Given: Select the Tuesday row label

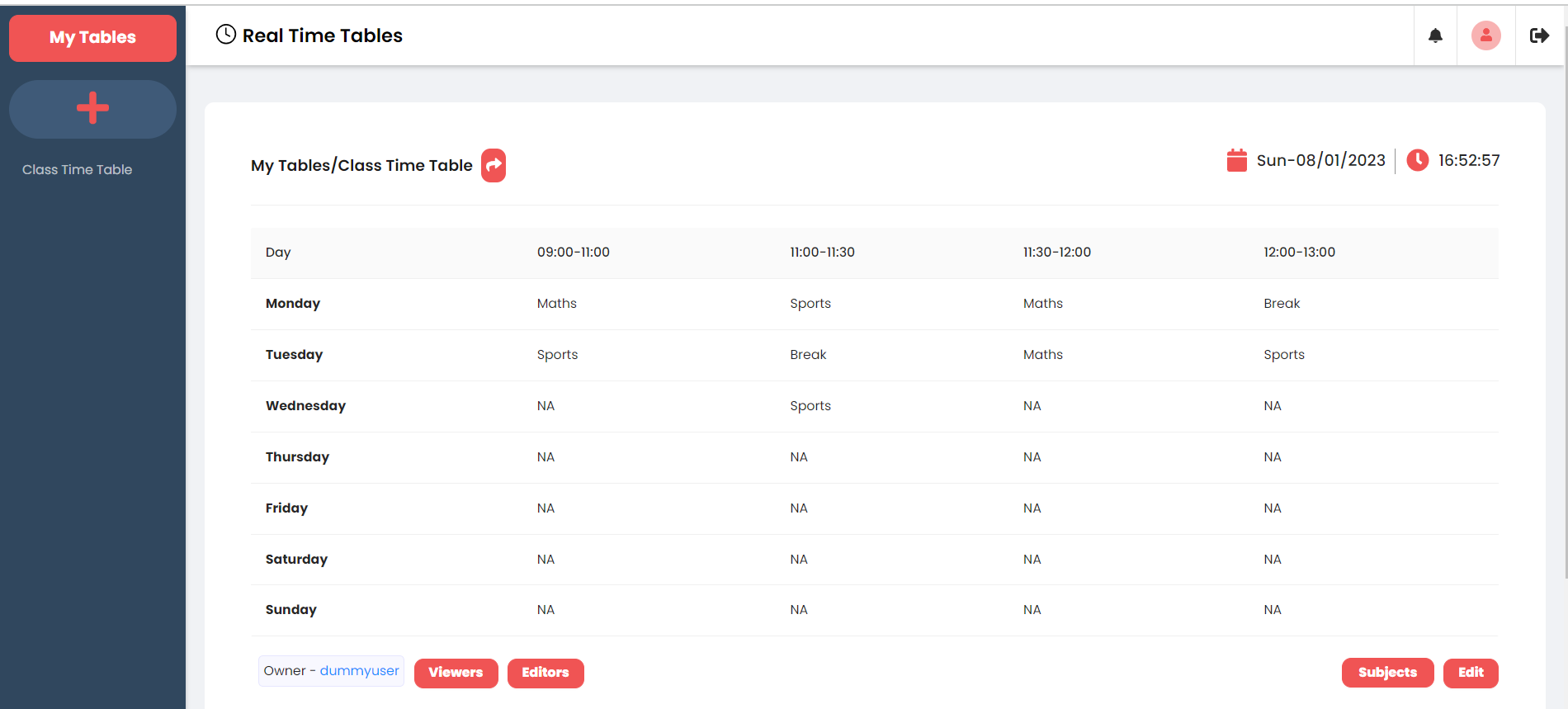Looking at the screenshot, I should click(294, 355).
